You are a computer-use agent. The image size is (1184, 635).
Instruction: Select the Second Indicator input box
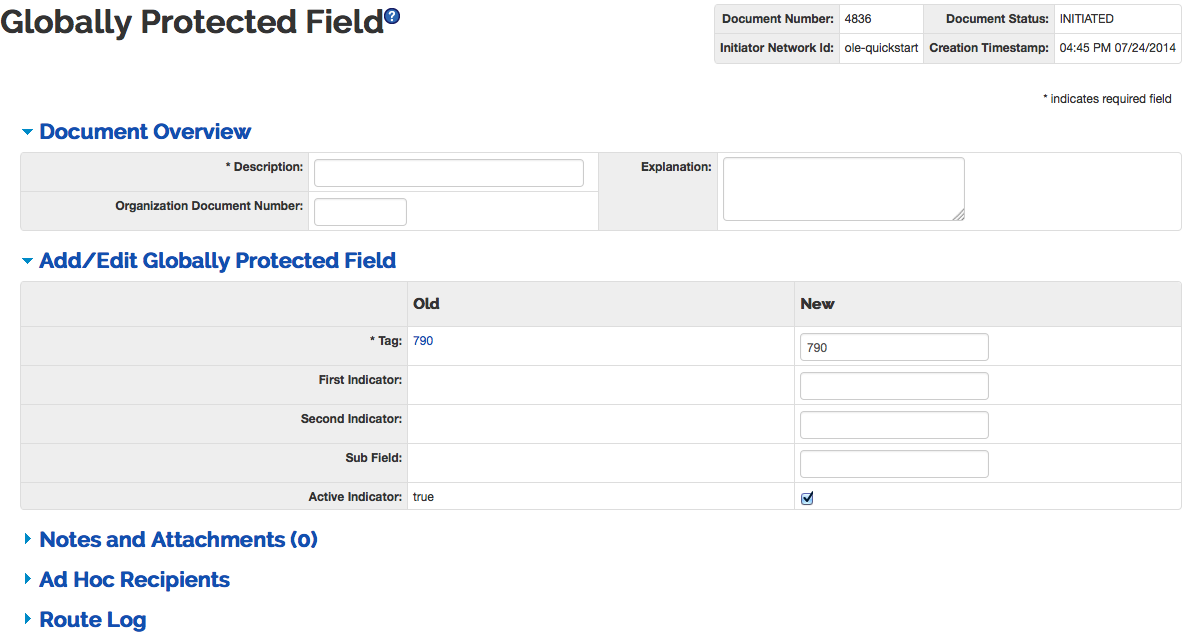pos(894,425)
